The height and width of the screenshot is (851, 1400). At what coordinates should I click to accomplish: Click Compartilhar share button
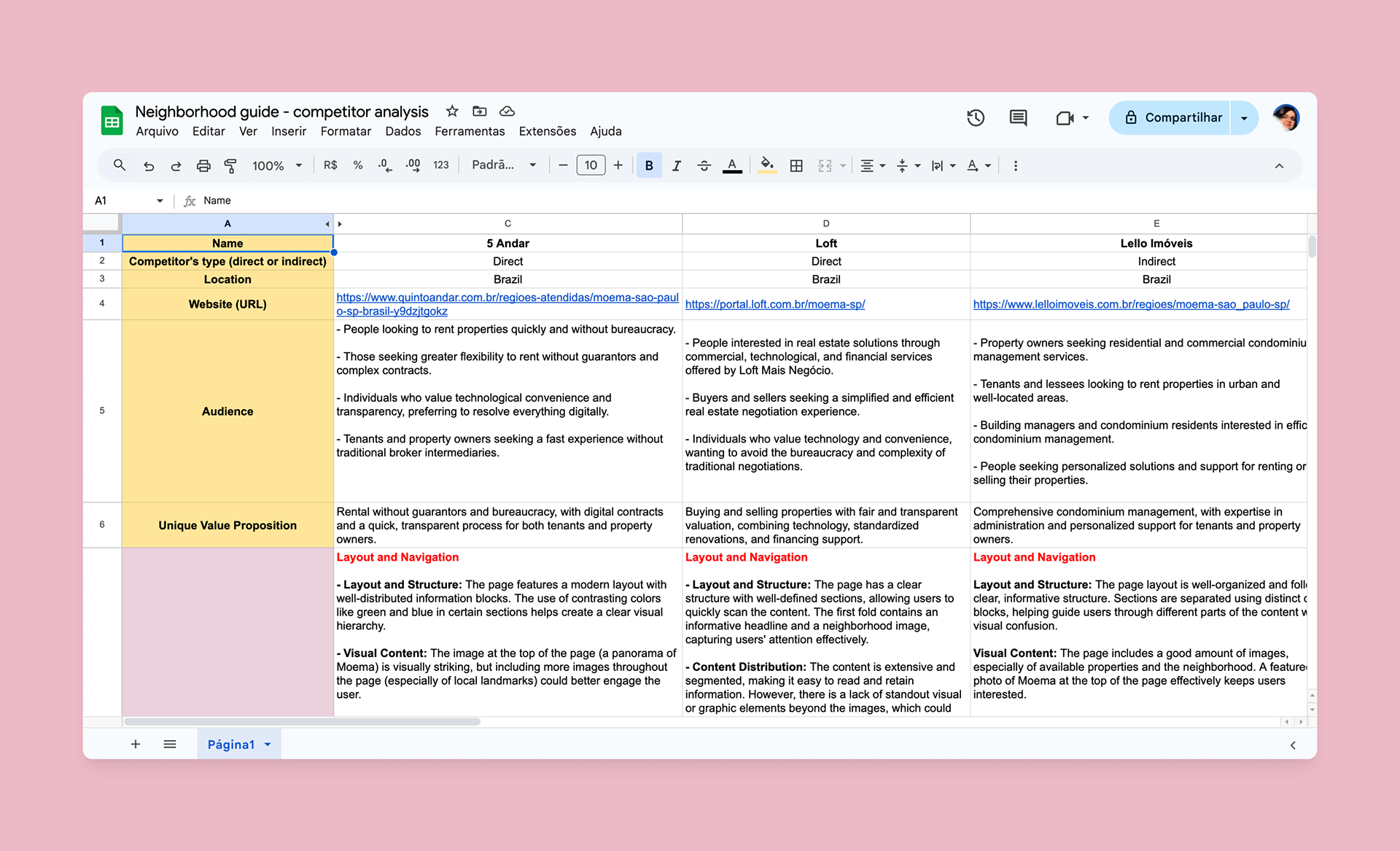pyautogui.click(x=1170, y=117)
